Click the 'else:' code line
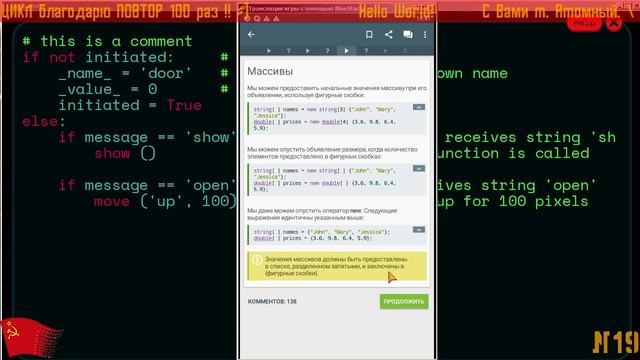Image resolution: width=640 pixels, height=360 pixels. click(44, 121)
